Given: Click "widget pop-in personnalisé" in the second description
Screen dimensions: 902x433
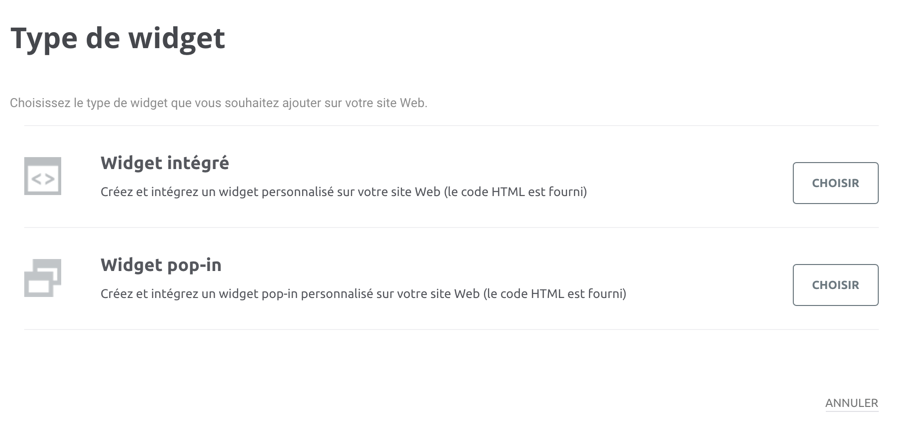Looking at the screenshot, I should pos(293,294).
